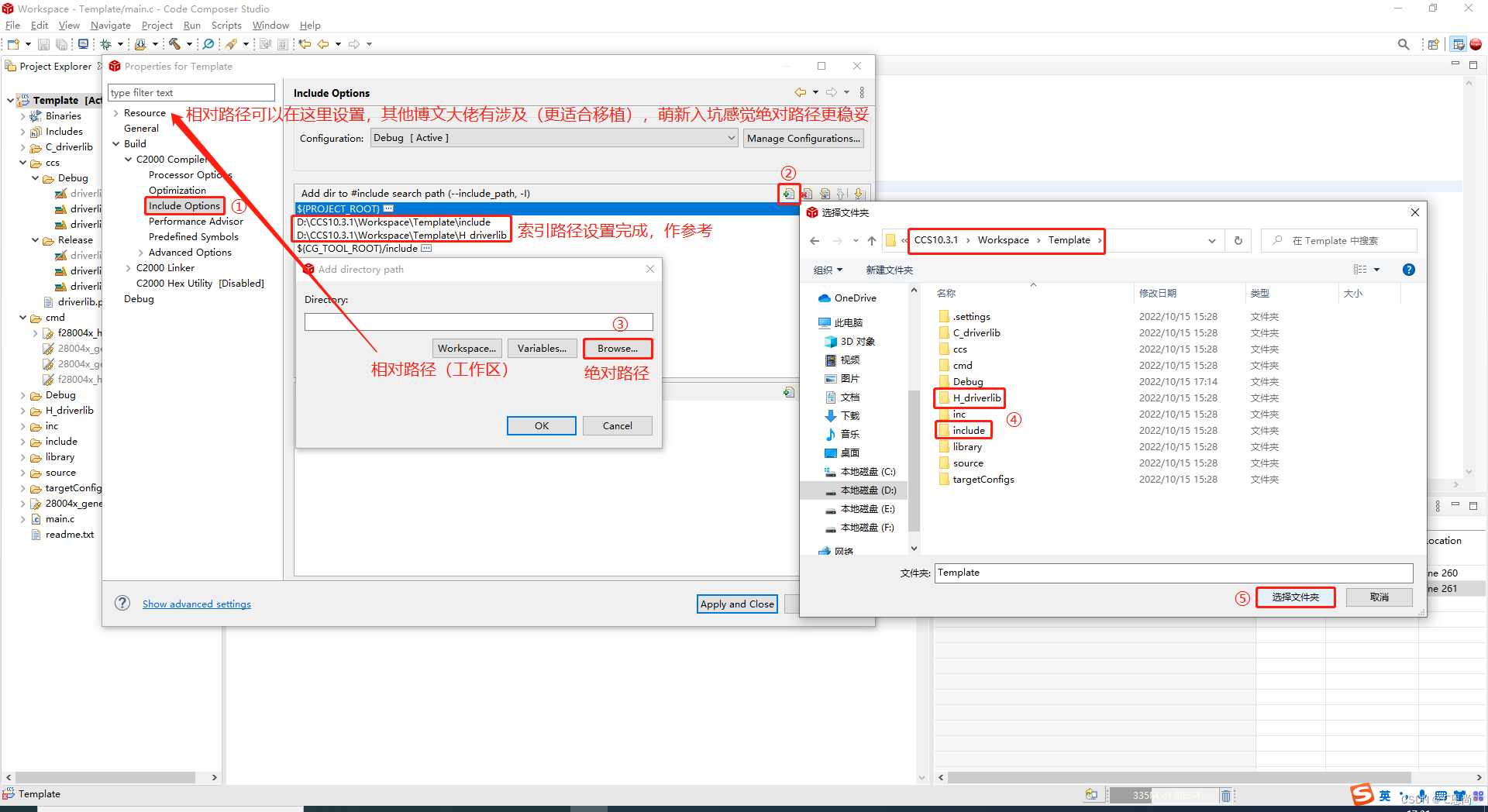Click the Directory input field

click(478, 322)
